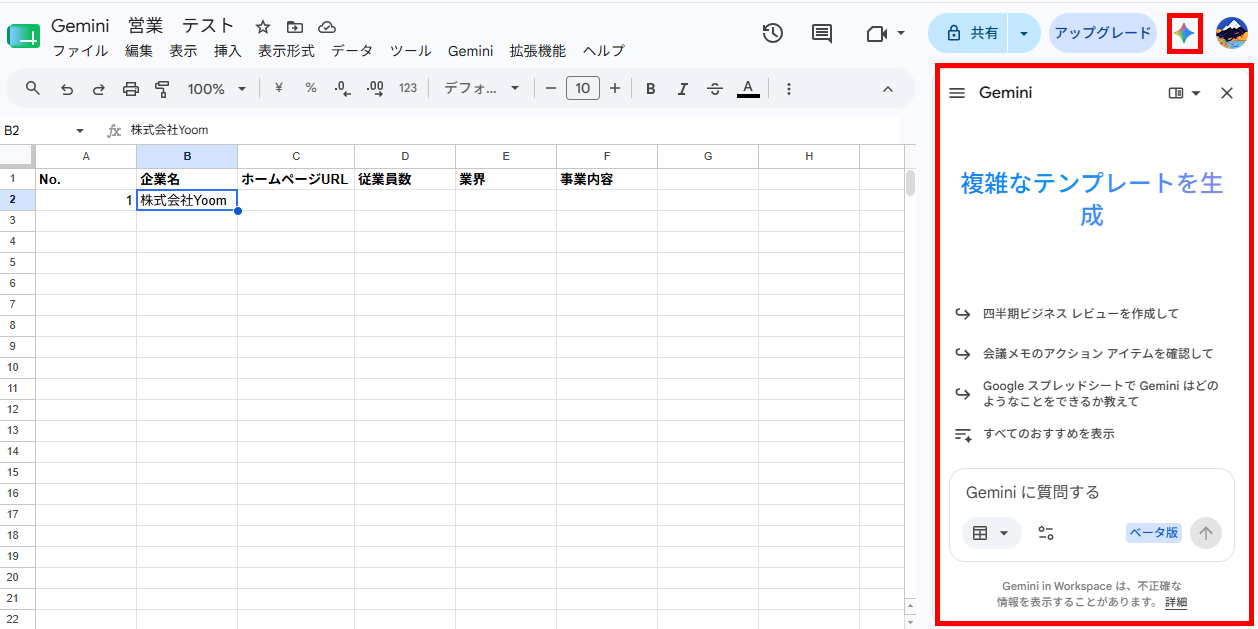The image size is (1258, 629).
Task: Click the 詳細 link in Gemini panel
Action: [x=1176, y=602]
